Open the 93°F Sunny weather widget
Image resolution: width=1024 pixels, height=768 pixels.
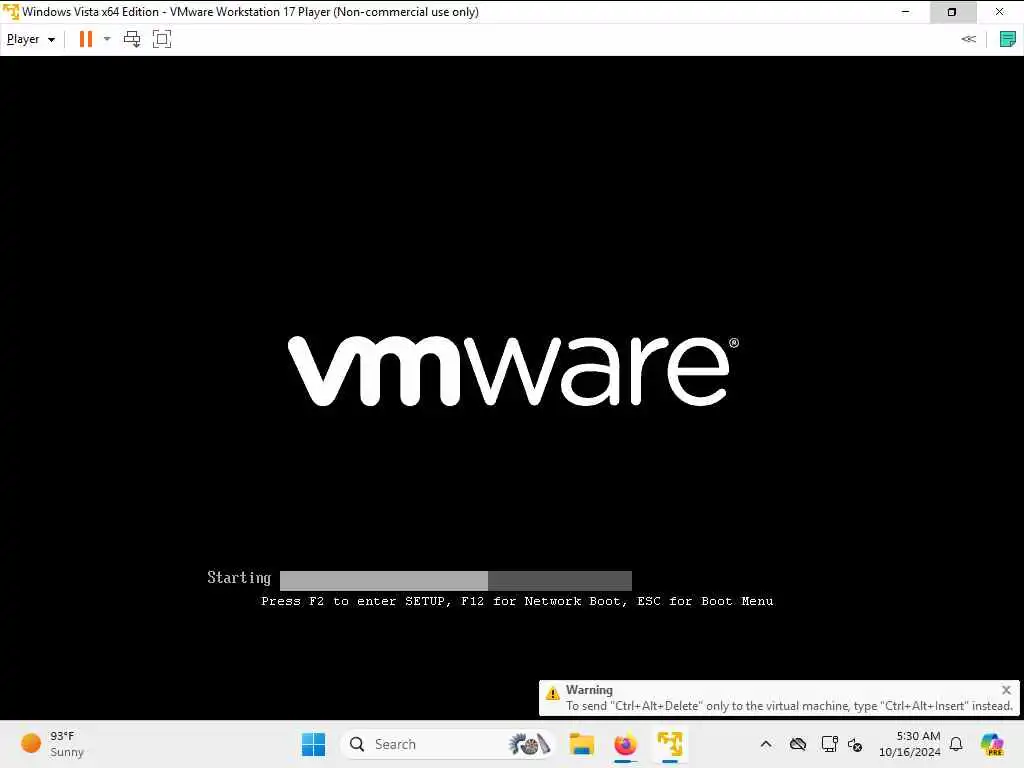(52, 744)
